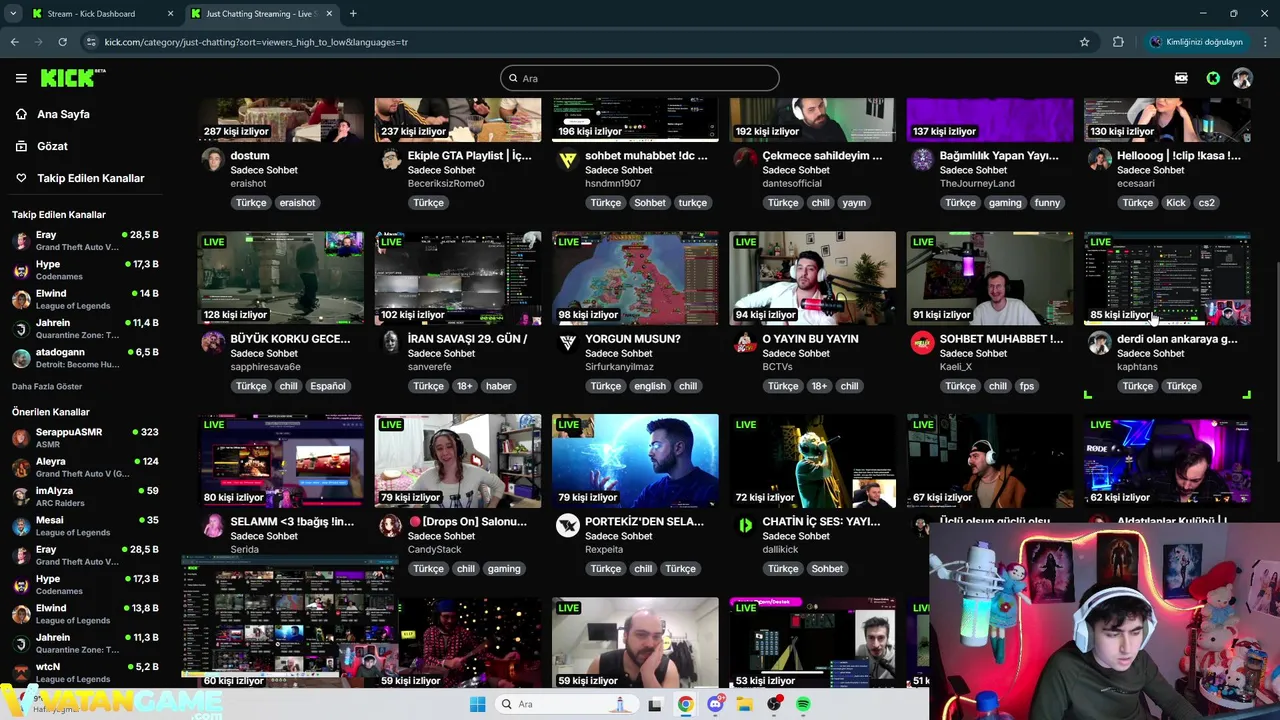Open the Windows Start menu
Image resolution: width=1280 pixels, height=720 pixels.
tap(477, 704)
